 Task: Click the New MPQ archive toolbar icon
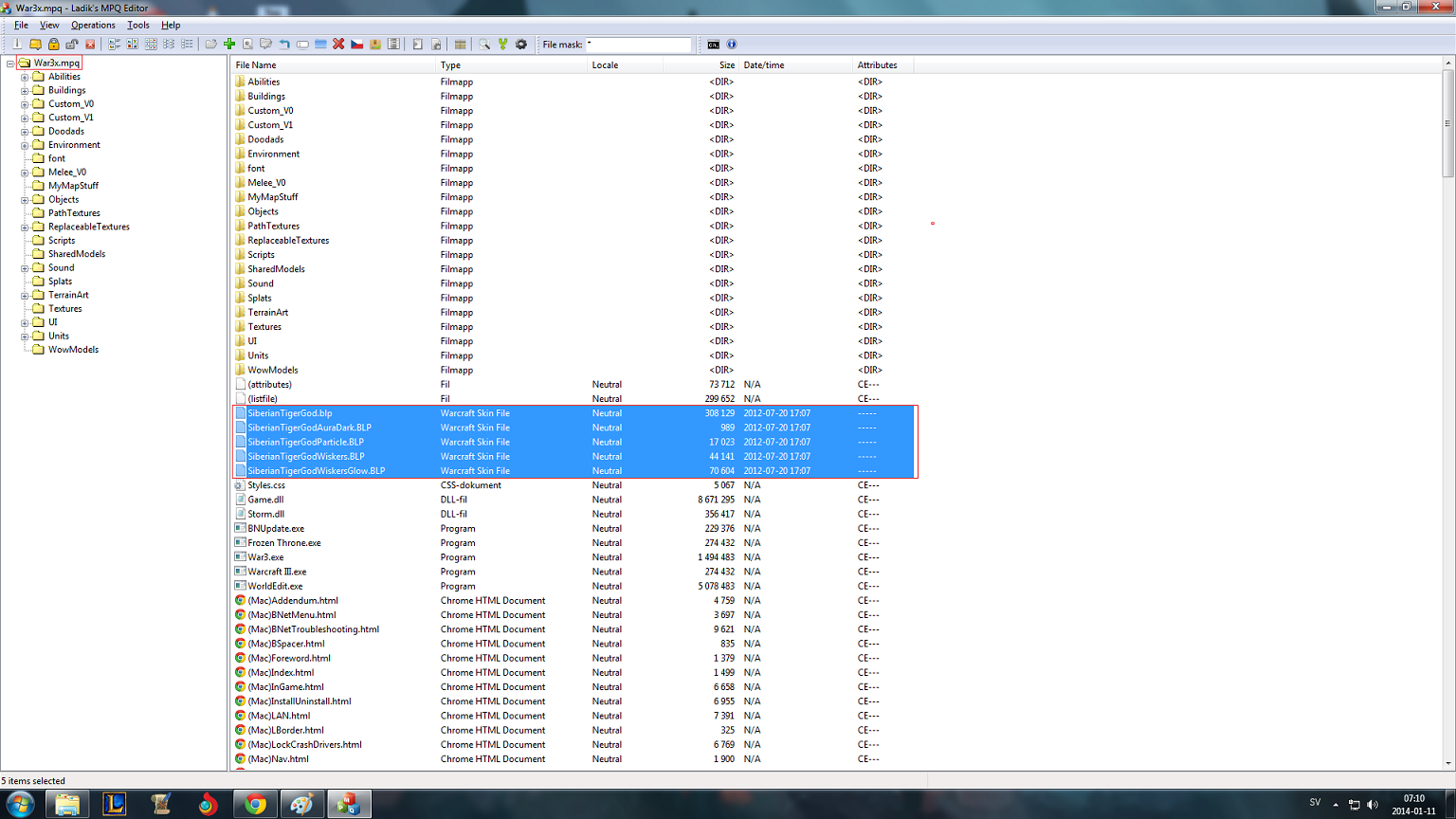[17, 44]
